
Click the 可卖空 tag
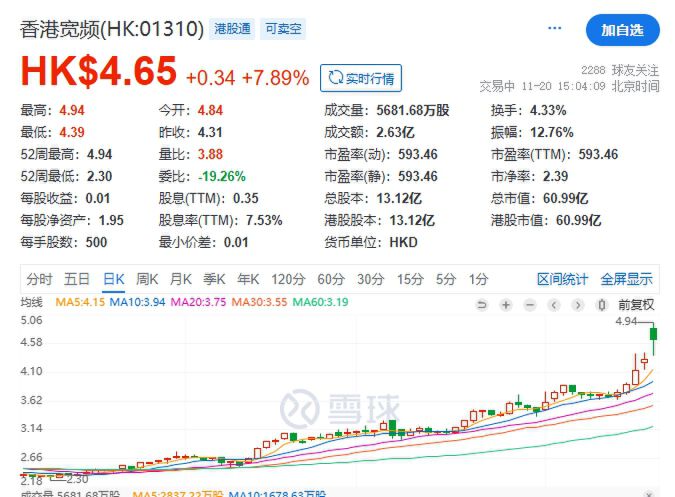pyautogui.click(x=283, y=29)
